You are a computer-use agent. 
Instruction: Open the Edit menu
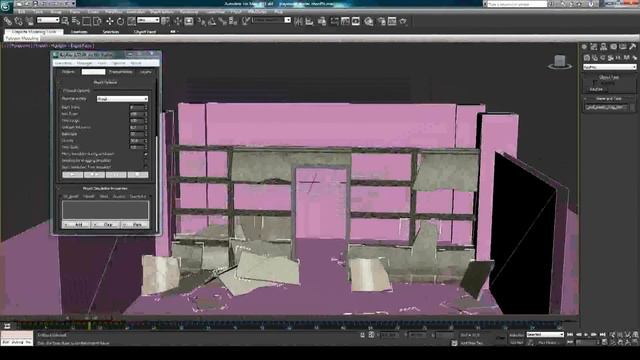click(21, 12)
